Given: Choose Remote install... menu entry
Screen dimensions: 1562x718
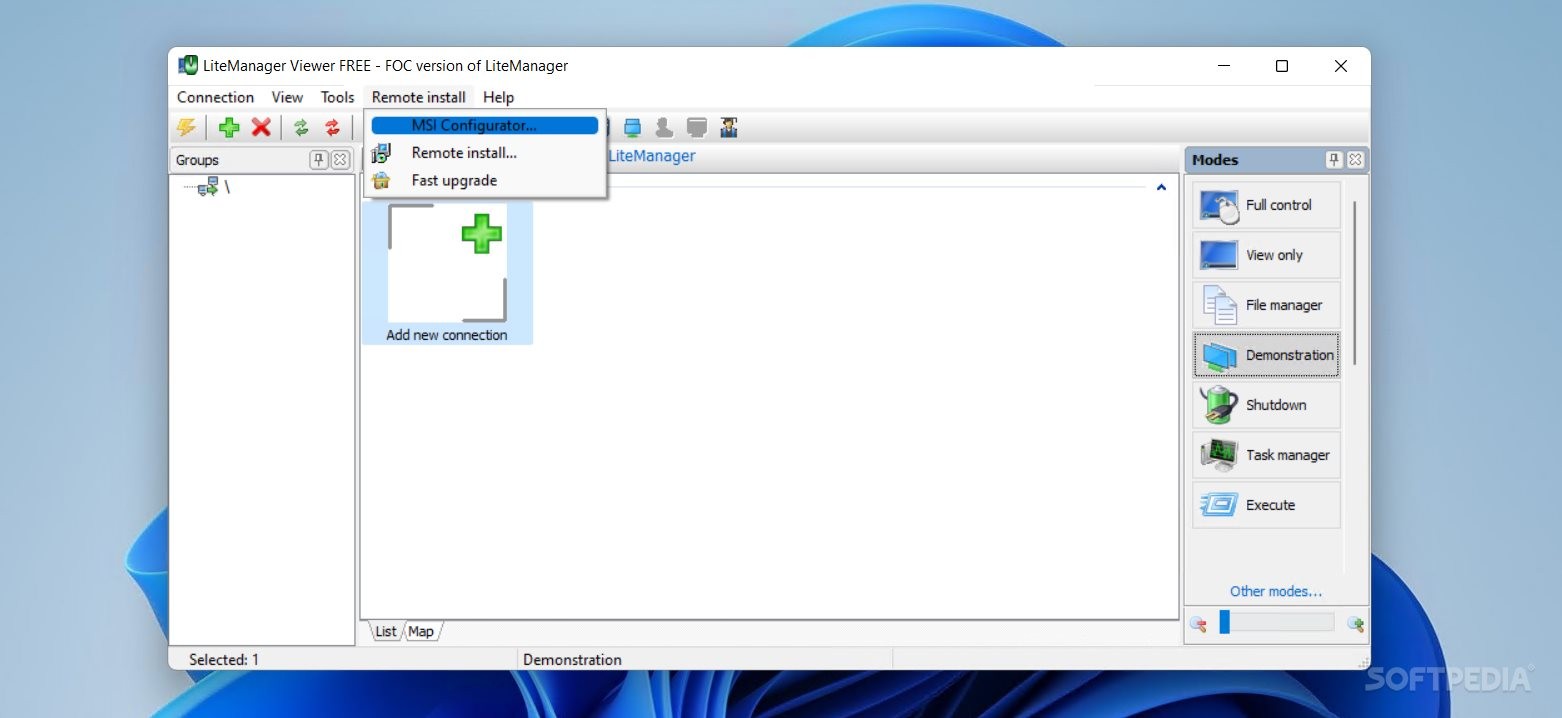Looking at the screenshot, I should (x=485, y=153).
